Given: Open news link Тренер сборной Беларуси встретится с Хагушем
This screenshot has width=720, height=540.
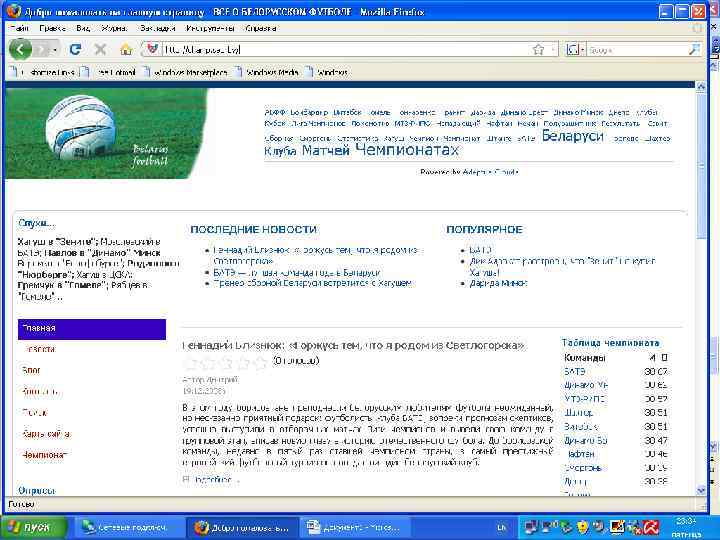Looking at the screenshot, I should (312, 283).
